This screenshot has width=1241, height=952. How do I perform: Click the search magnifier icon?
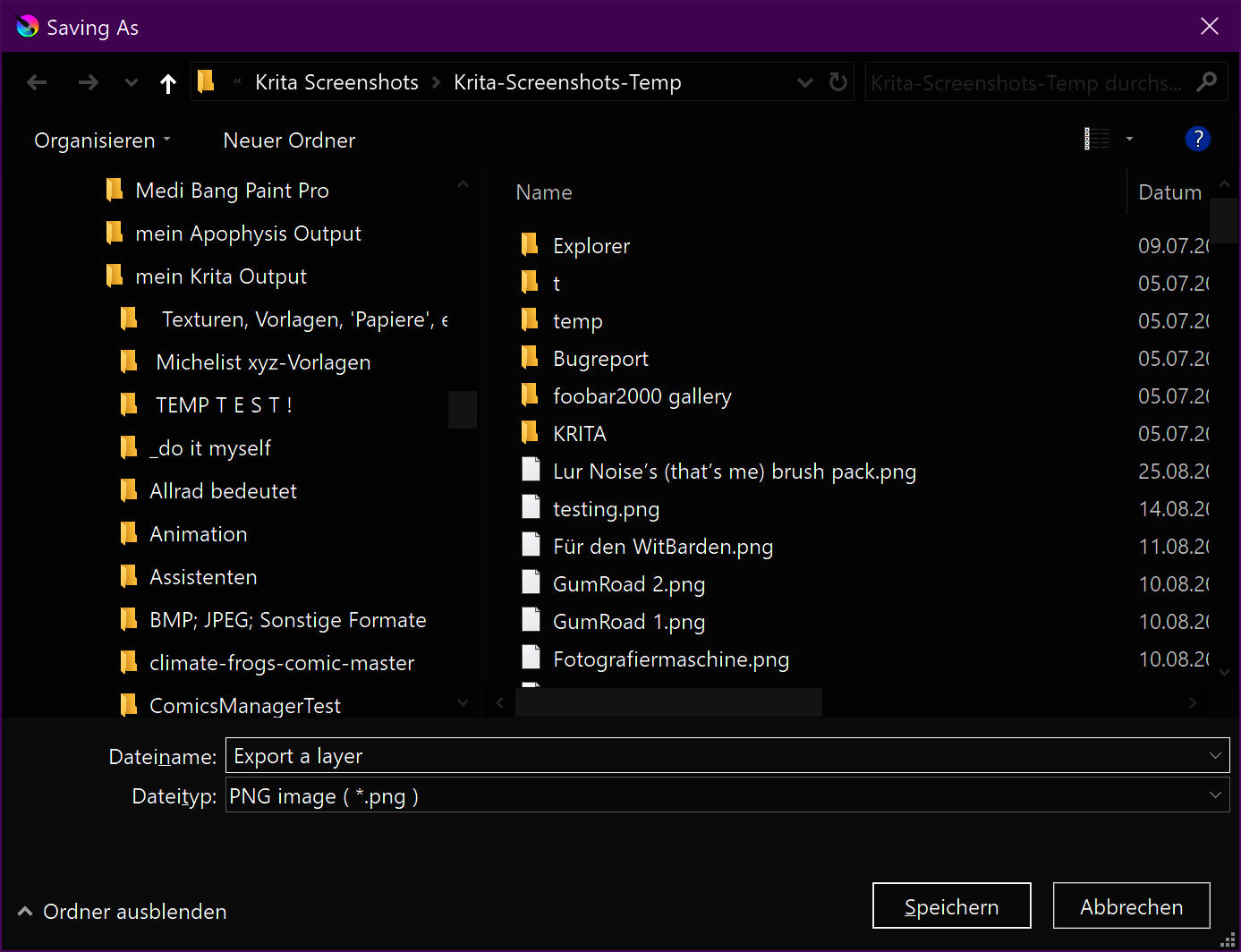tap(1207, 82)
